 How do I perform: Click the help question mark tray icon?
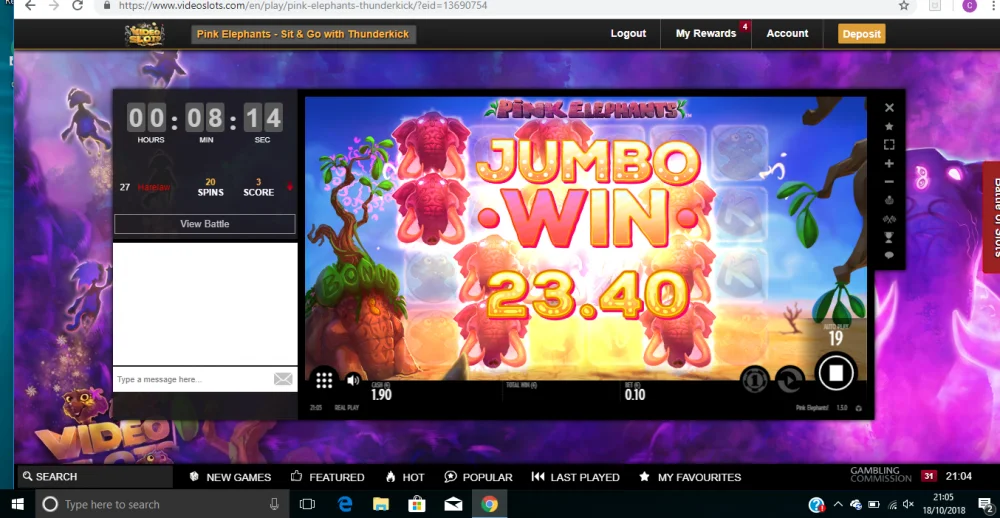coord(816,505)
